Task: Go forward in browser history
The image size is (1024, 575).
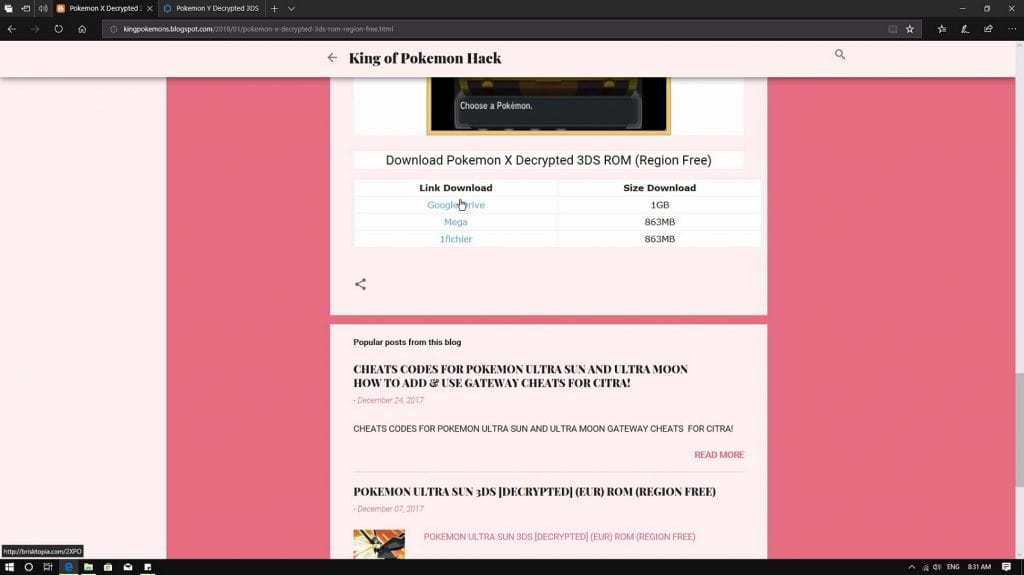Action: (35, 29)
